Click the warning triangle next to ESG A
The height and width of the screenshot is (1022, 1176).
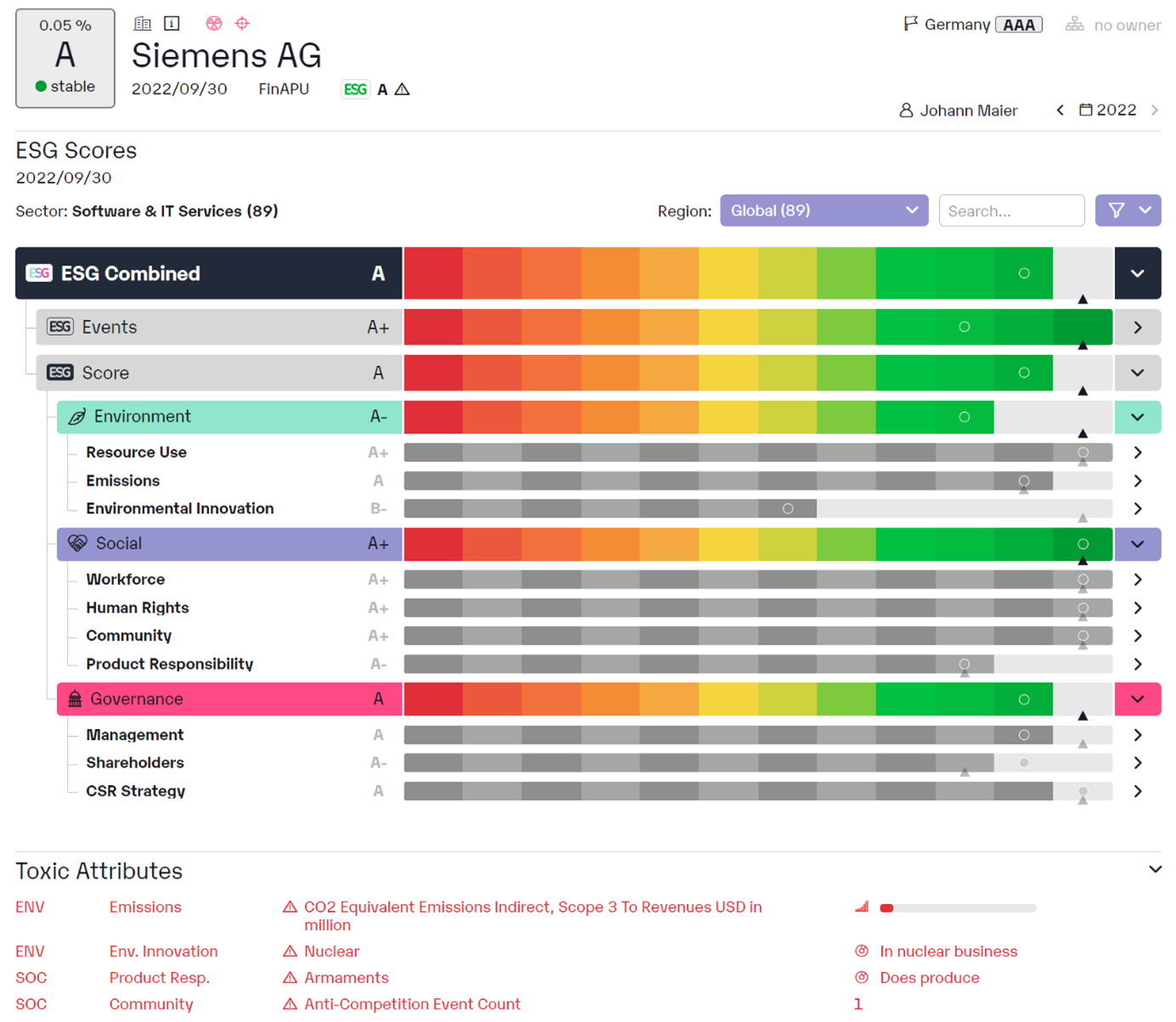click(403, 89)
